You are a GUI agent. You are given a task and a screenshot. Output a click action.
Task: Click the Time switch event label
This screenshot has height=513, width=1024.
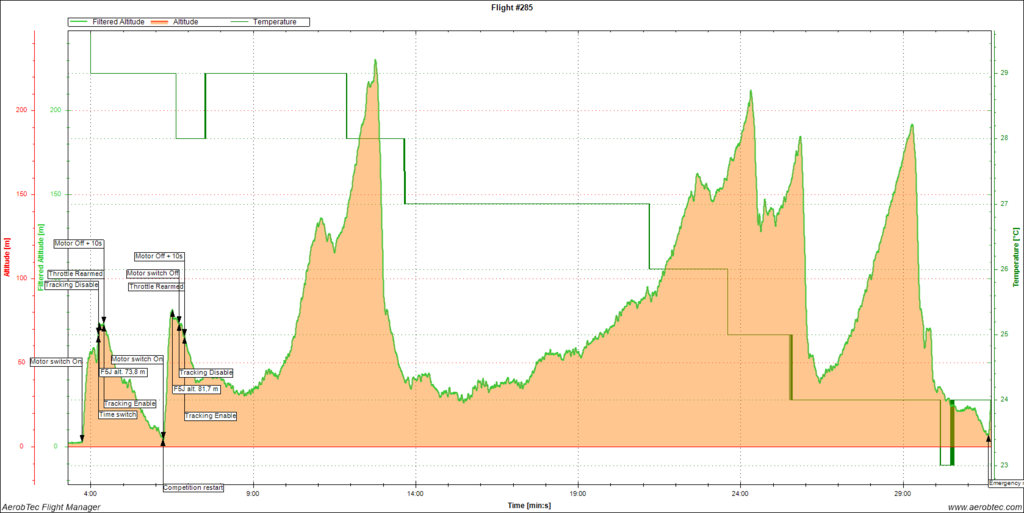pos(118,414)
